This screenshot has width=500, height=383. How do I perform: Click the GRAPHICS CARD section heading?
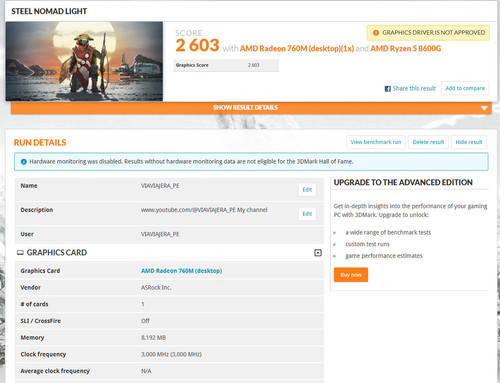tap(57, 253)
